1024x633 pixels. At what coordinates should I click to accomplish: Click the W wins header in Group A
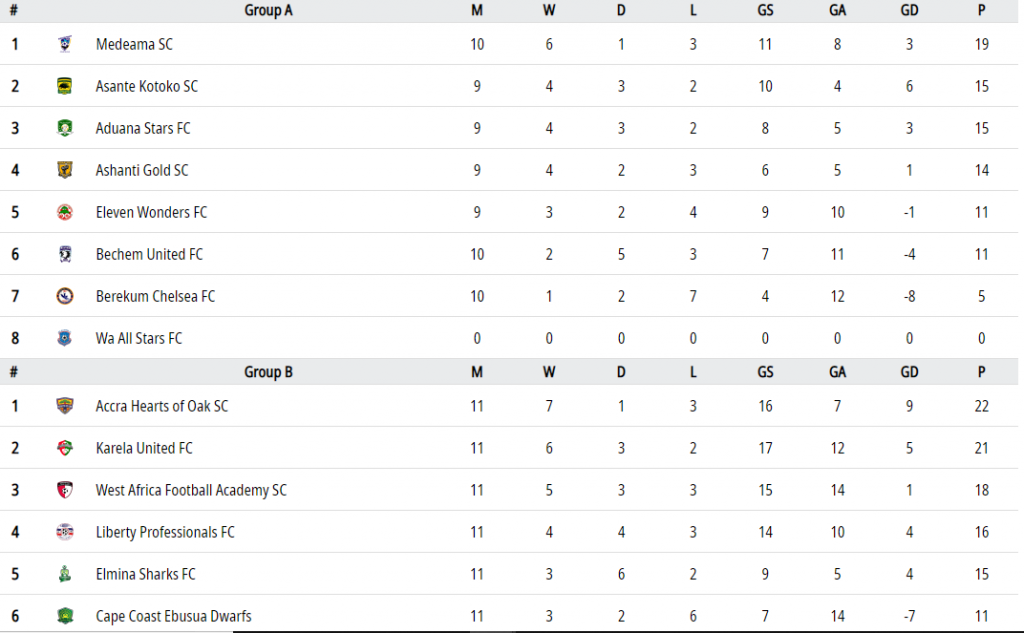coord(549,10)
